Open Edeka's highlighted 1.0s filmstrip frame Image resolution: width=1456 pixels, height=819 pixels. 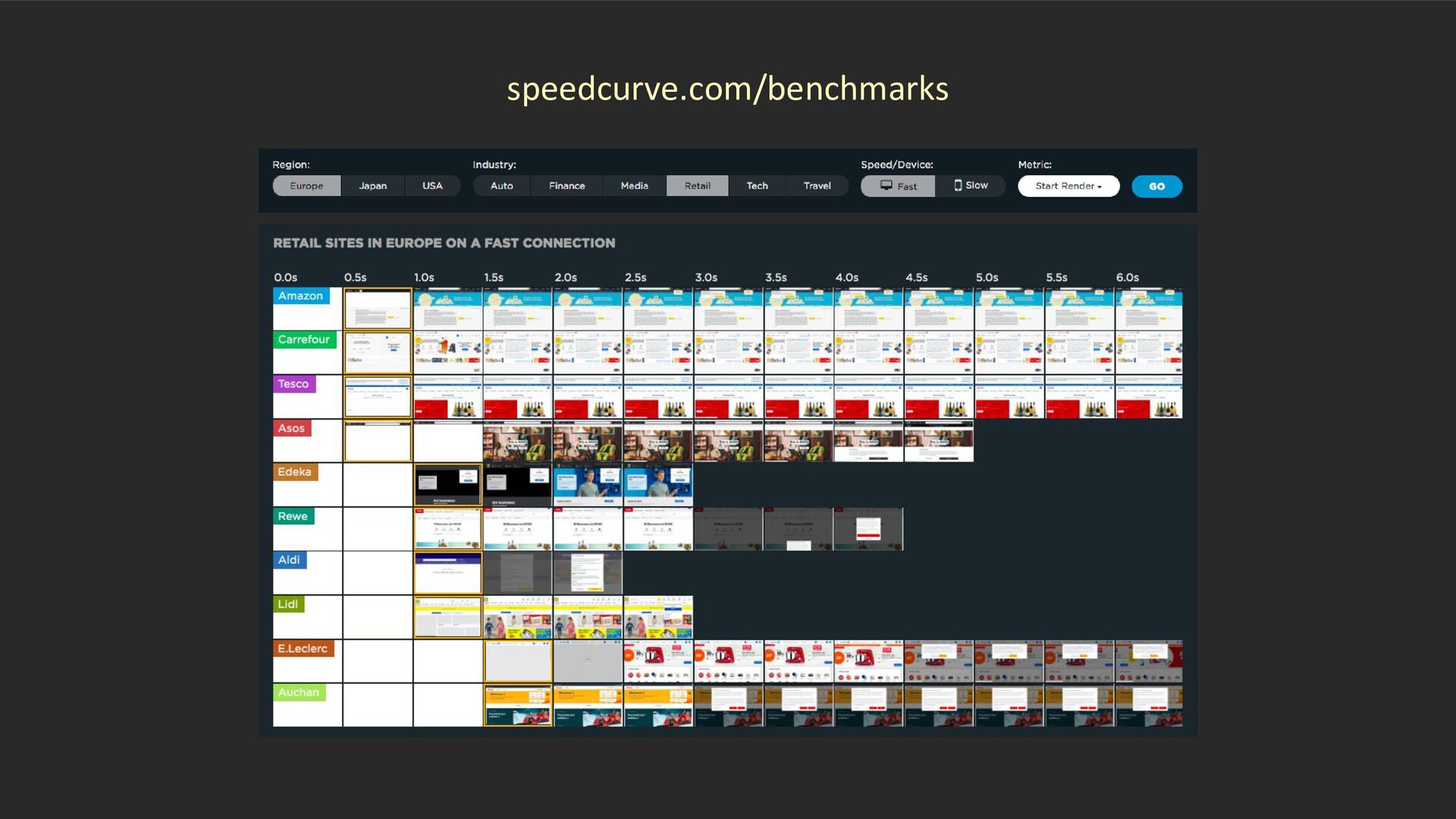coord(448,485)
